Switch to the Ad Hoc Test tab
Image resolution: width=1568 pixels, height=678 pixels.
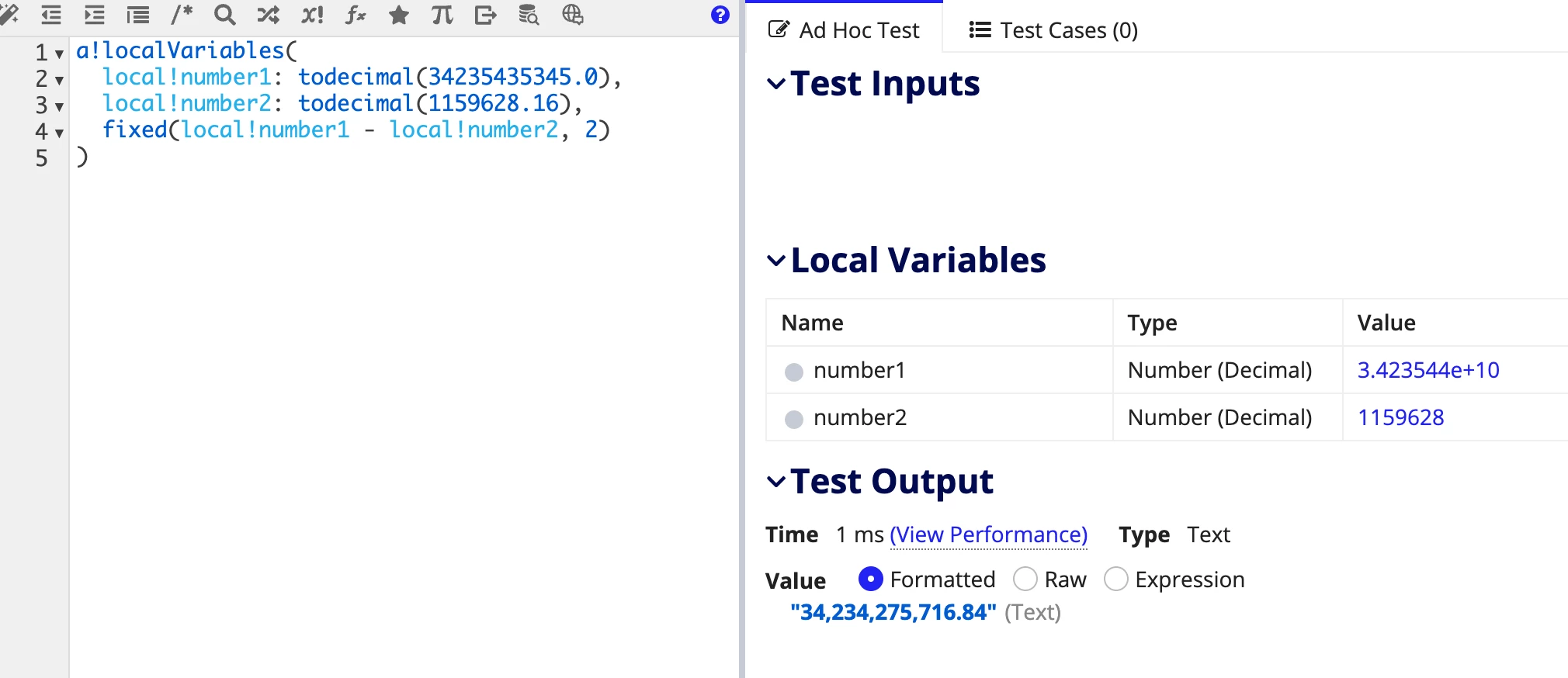(844, 30)
